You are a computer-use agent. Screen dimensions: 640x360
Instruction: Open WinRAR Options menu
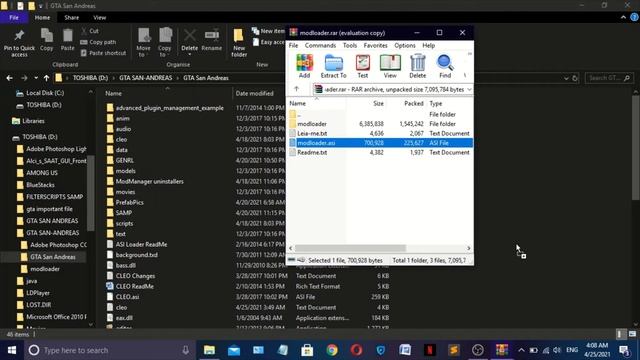point(404,45)
